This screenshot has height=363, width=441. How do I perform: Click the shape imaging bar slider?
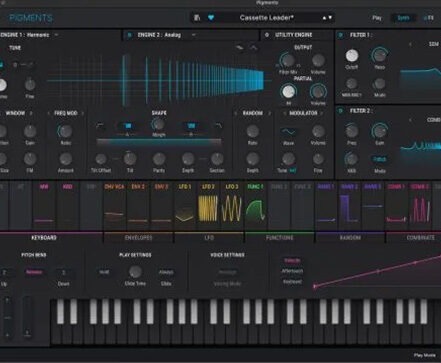[159, 142]
